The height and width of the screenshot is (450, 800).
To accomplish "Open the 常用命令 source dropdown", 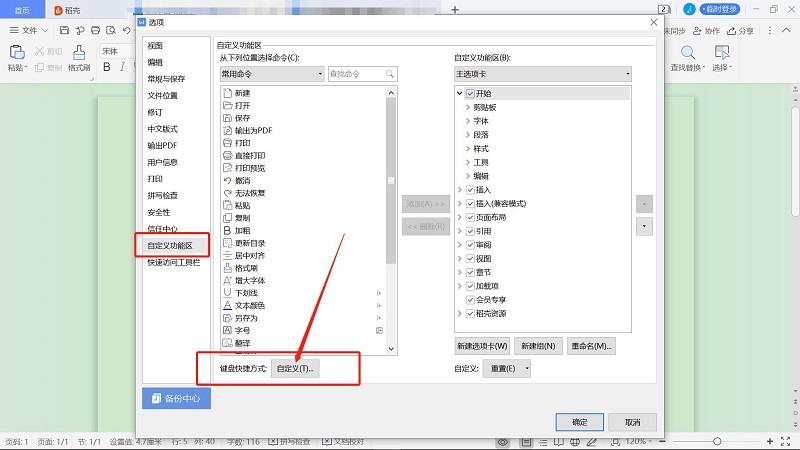I will pyautogui.click(x=272, y=74).
